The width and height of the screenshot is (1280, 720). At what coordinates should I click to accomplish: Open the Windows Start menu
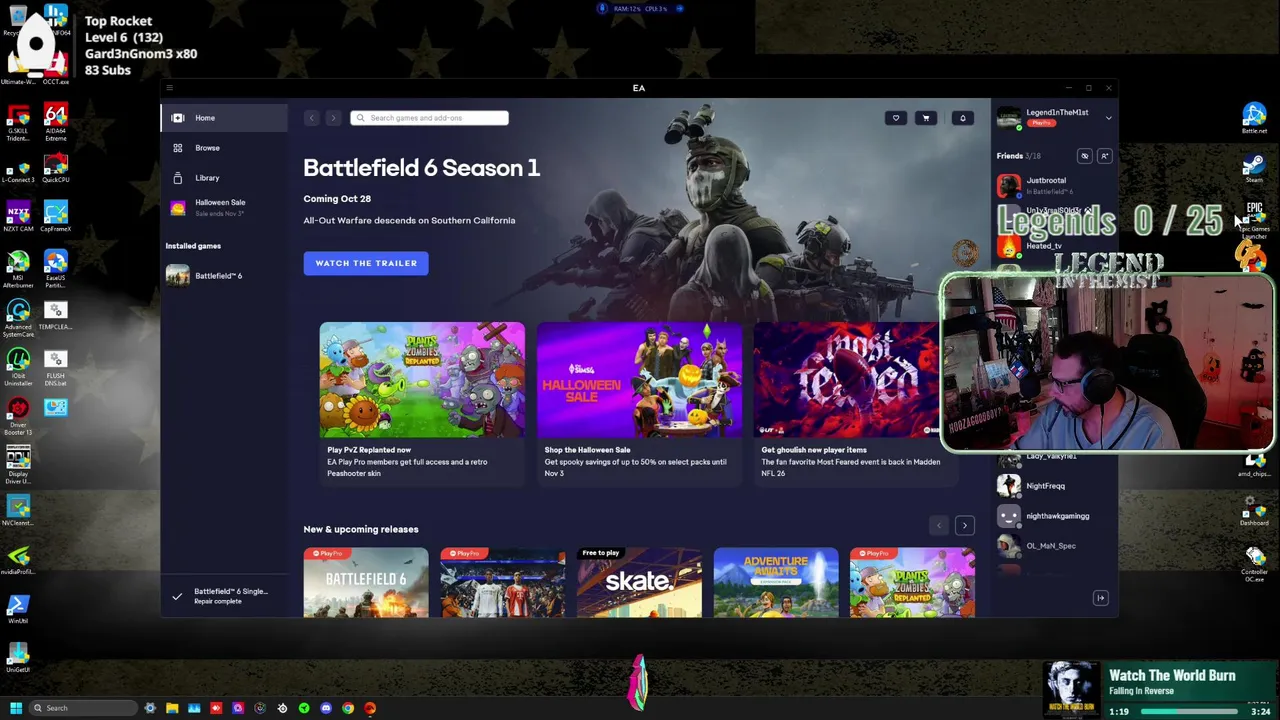pyautogui.click(x=15, y=708)
